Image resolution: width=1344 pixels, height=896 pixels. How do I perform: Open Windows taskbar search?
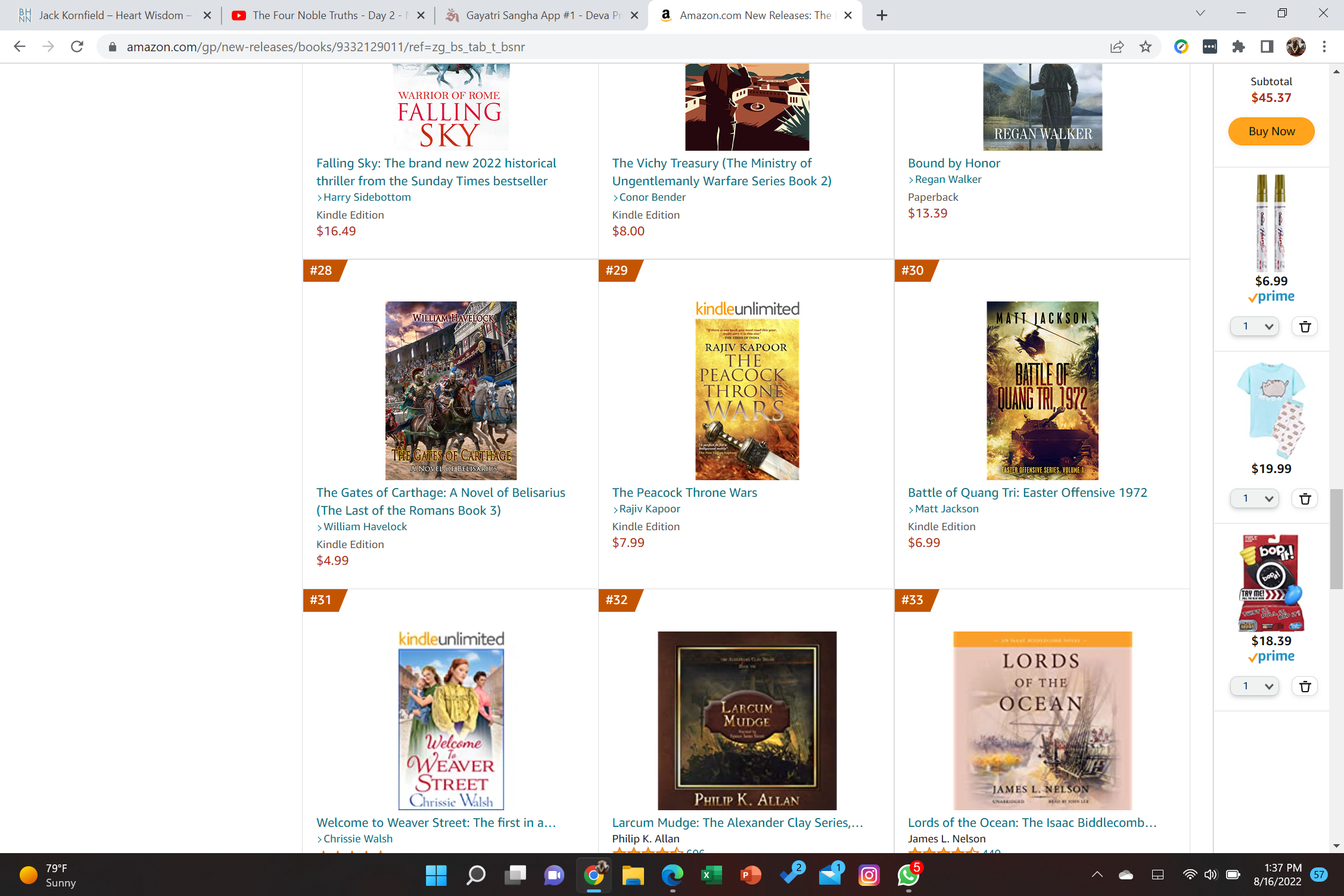coord(475,875)
